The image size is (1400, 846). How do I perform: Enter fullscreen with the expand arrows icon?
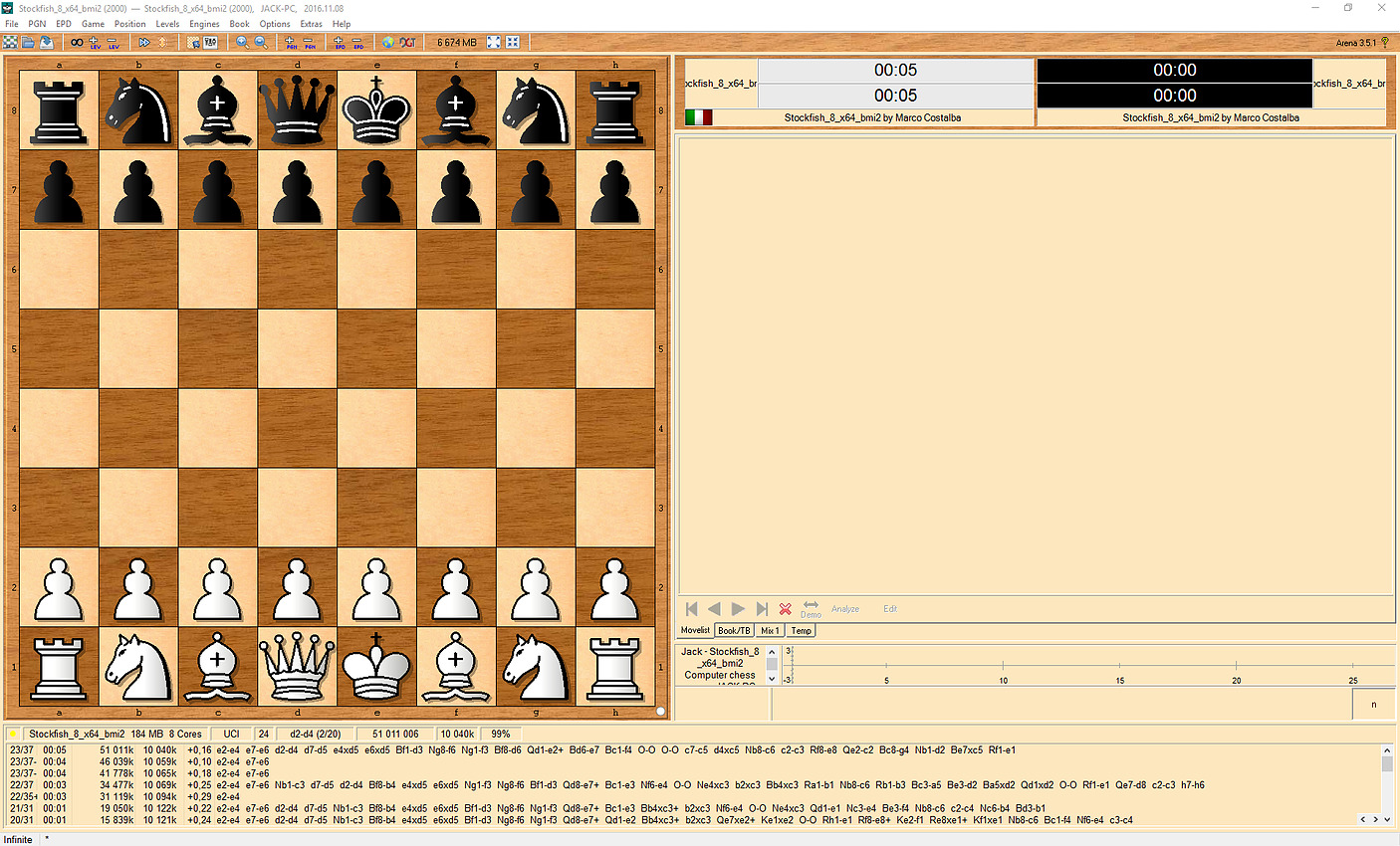pyautogui.click(x=494, y=42)
